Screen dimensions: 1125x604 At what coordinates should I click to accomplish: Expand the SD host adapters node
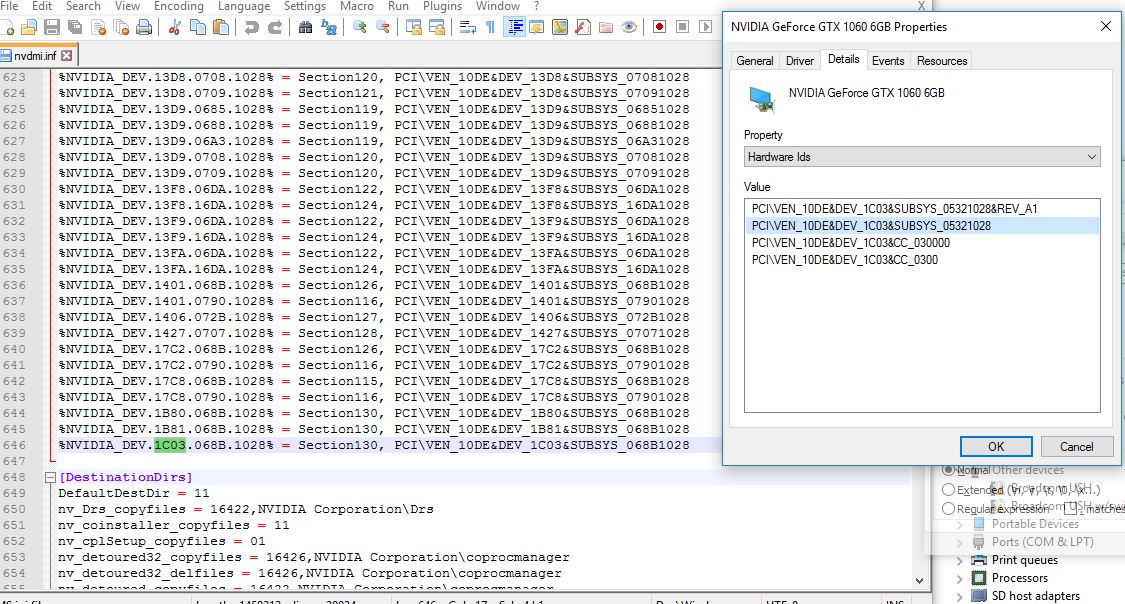click(x=959, y=596)
